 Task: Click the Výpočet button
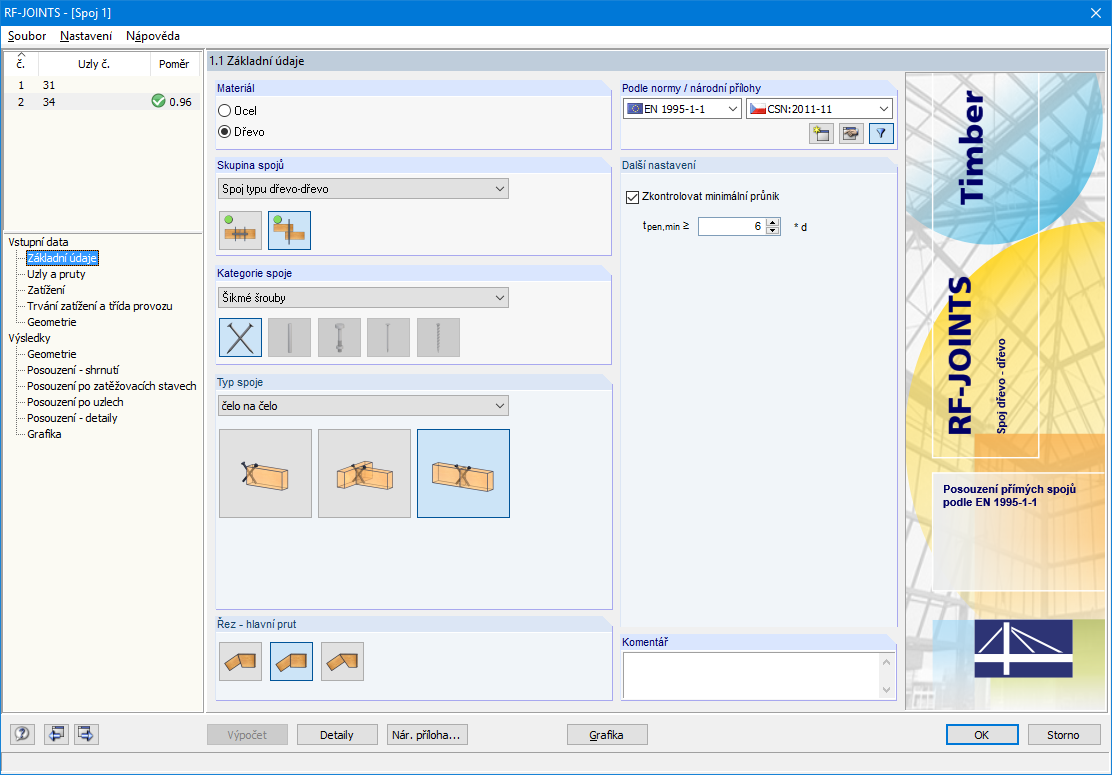coord(248,735)
